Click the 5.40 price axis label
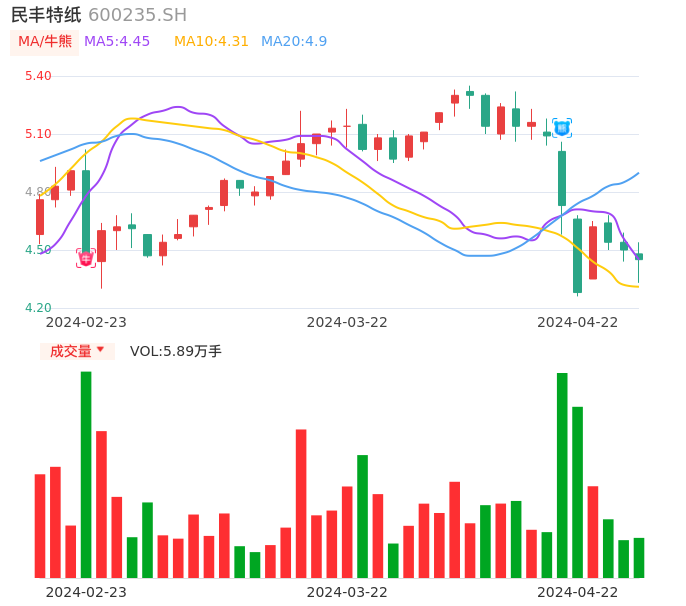 tap(38, 76)
